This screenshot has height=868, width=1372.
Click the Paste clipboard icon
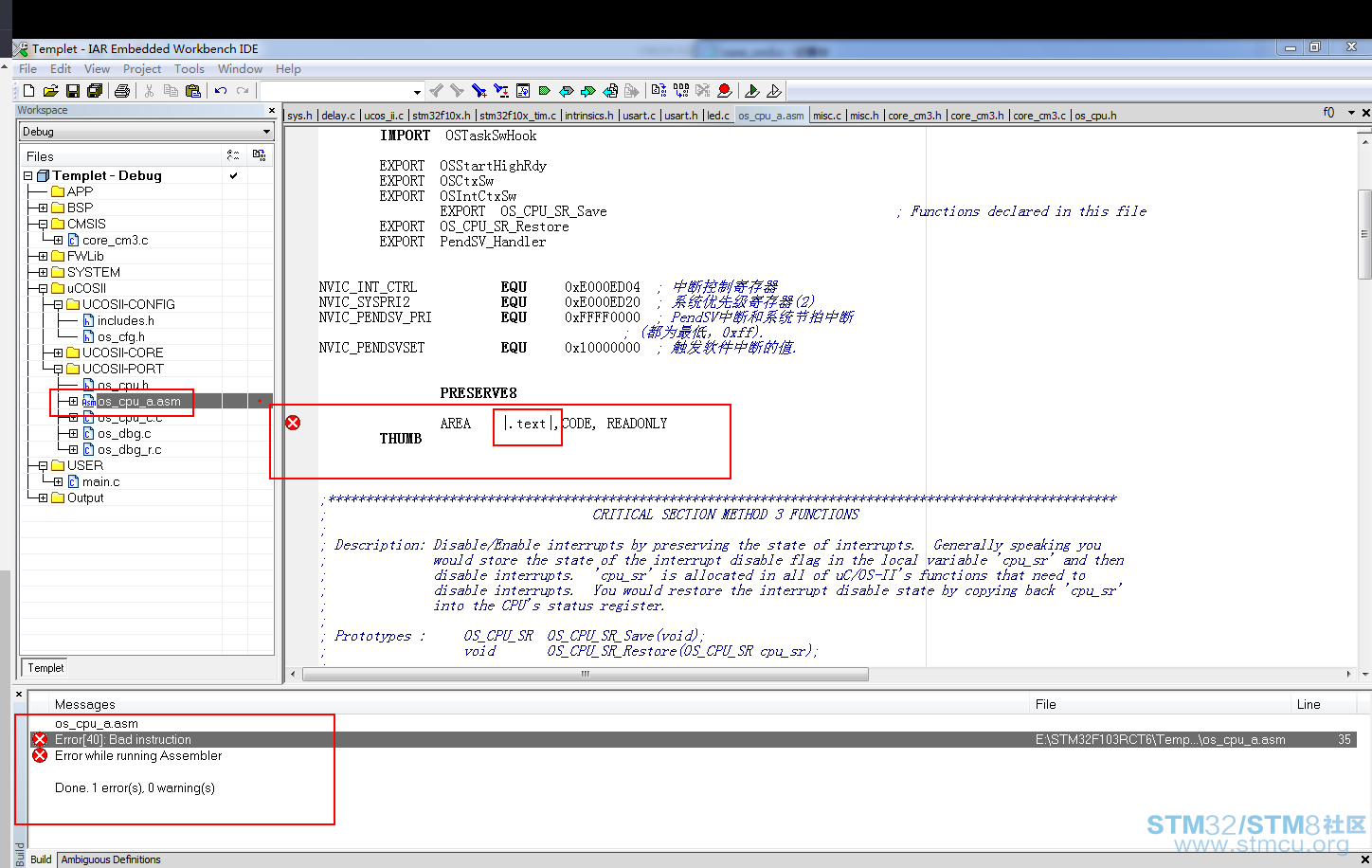click(193, 91)
